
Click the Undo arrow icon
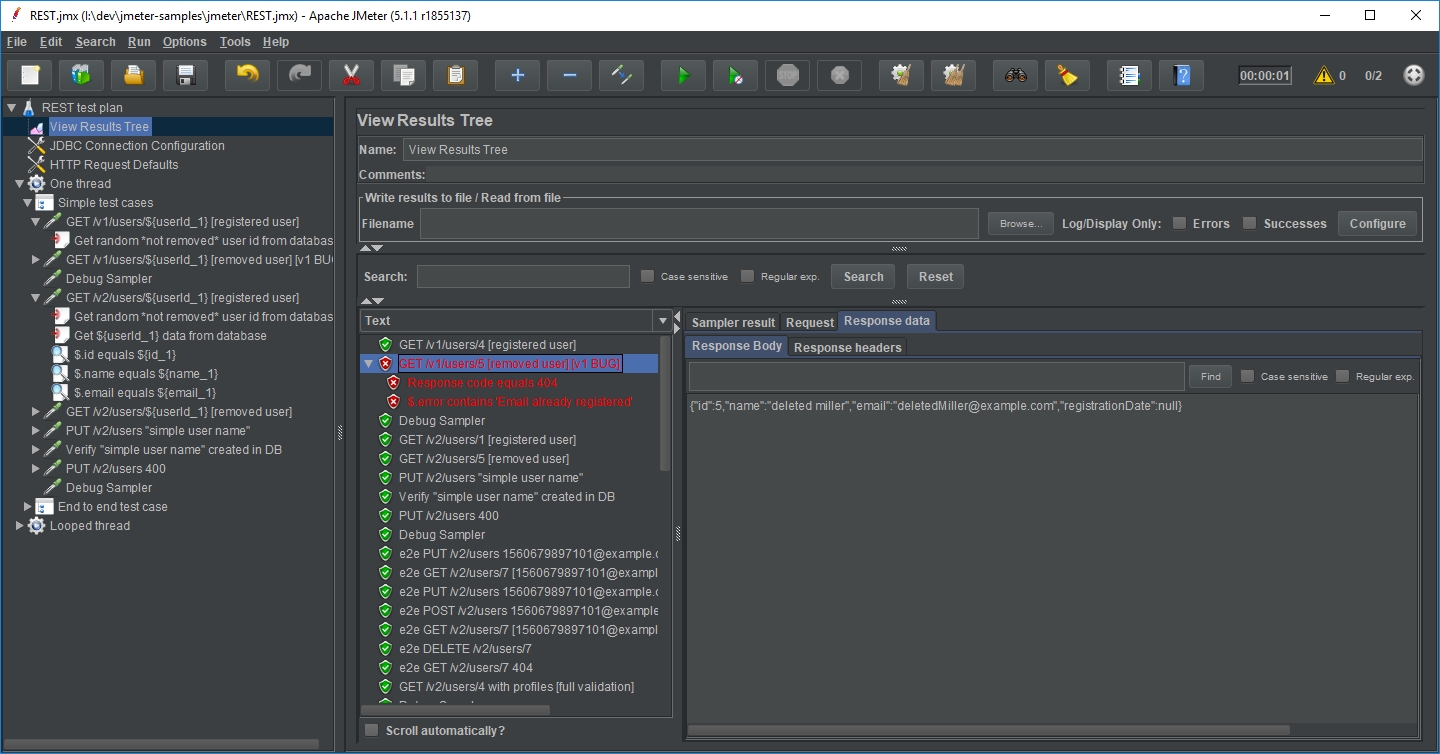[x=247, y=75]
